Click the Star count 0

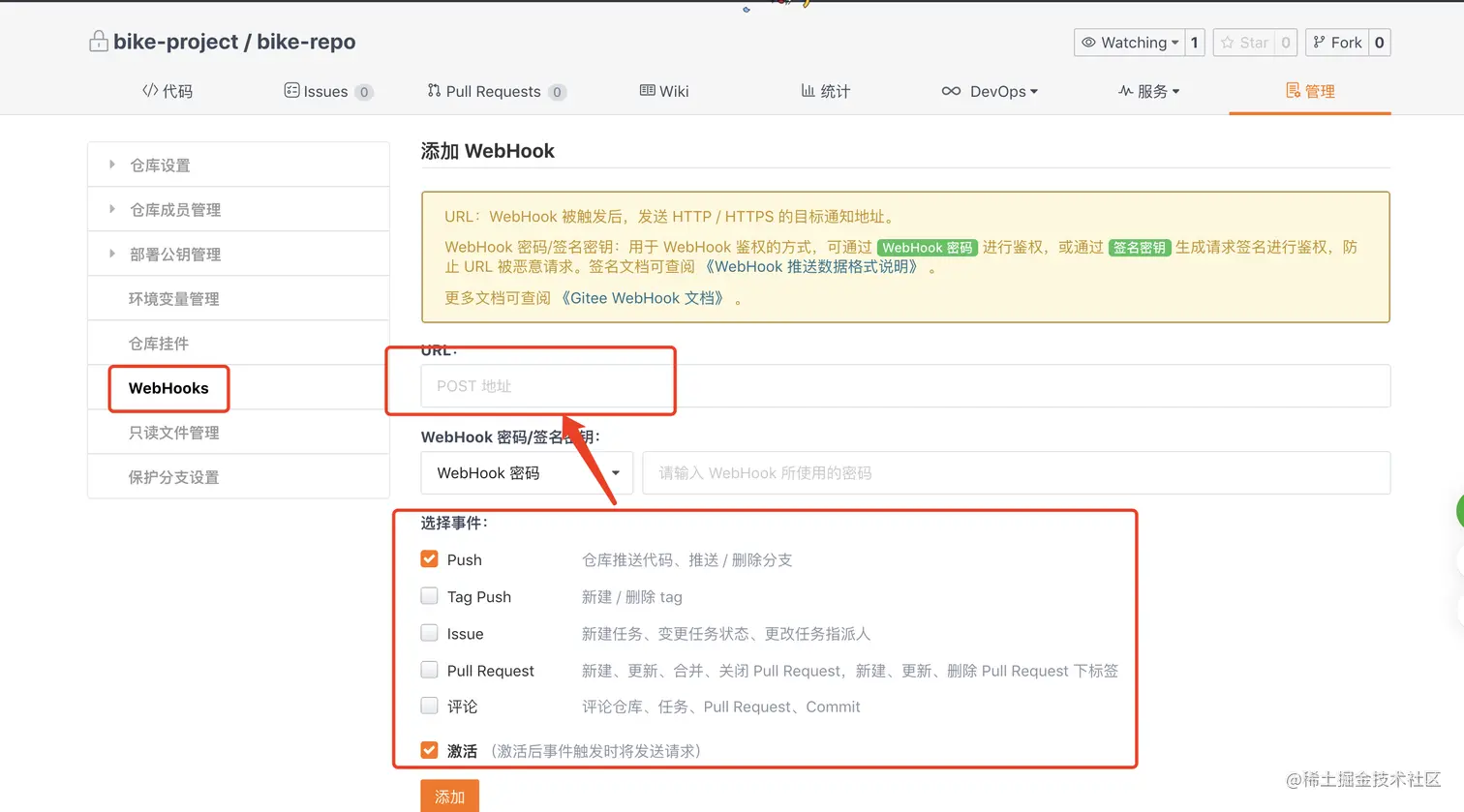click(x=1286, y=43)
